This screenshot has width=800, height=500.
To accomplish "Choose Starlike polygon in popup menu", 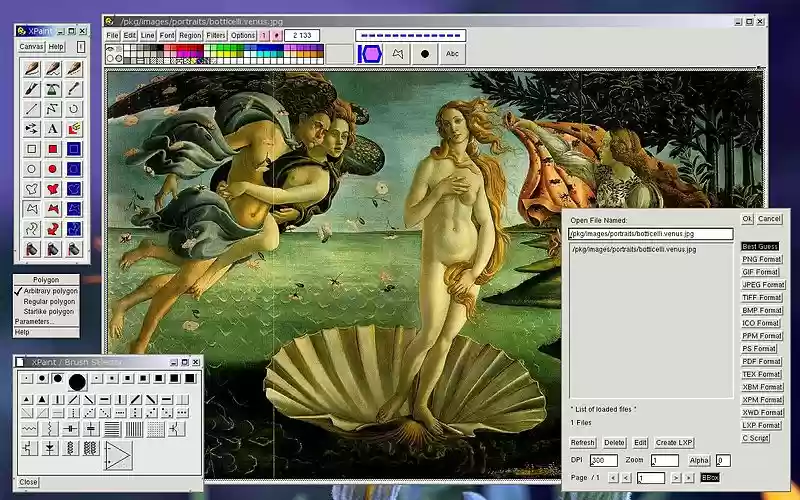I will 49,311.
